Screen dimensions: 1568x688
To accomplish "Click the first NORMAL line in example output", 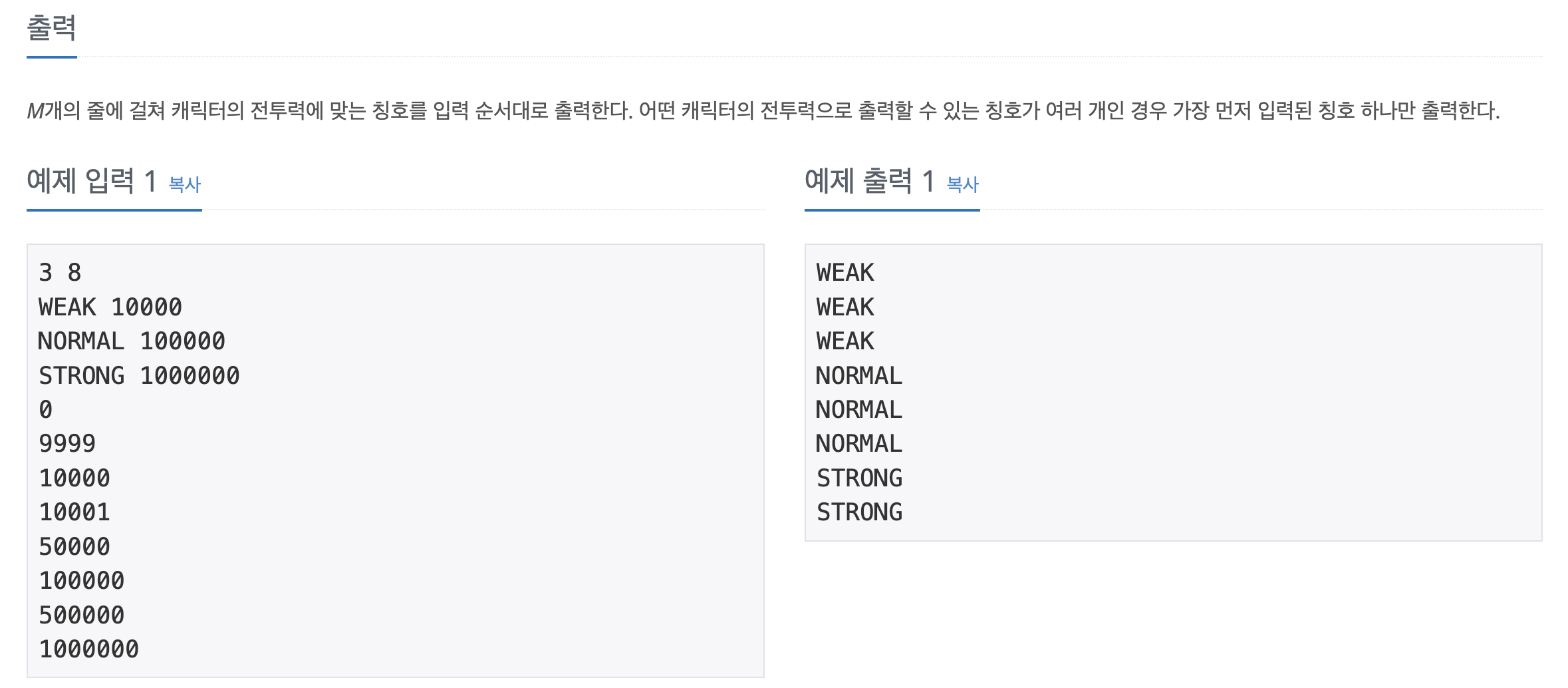I will (860, 375).
